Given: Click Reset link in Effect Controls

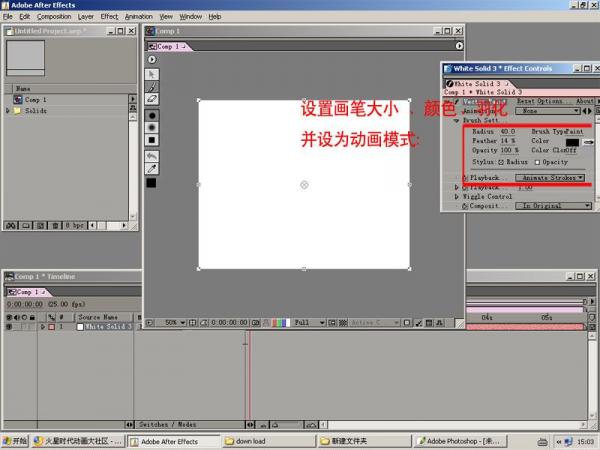Looking at the screenshot, I should (524, 101).
